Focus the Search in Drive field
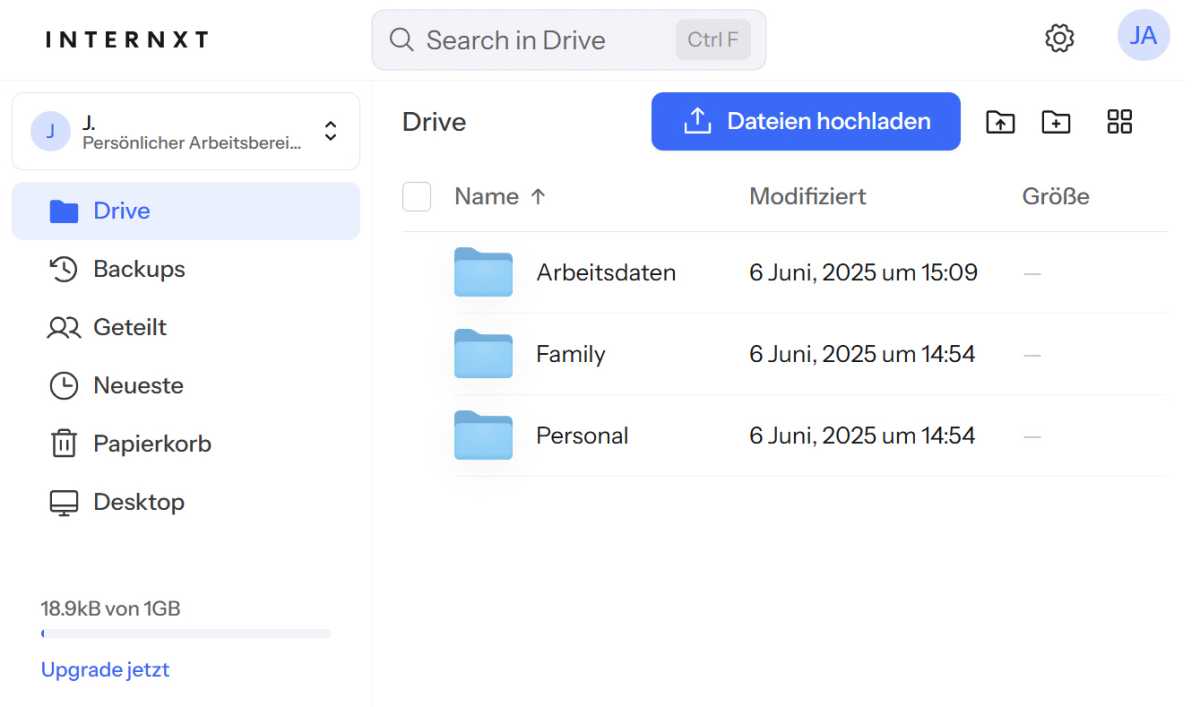 (x=540, y=40)
